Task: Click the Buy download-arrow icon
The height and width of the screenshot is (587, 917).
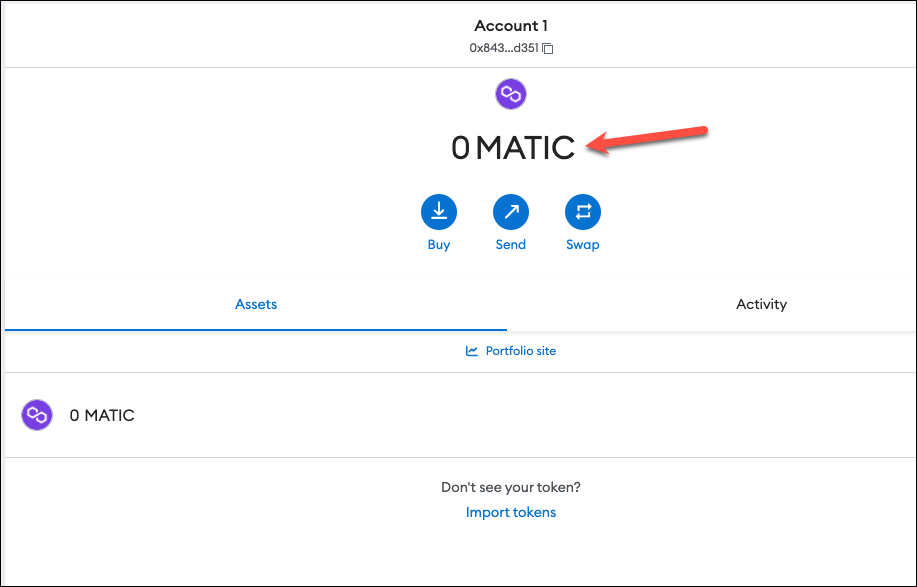Action: (439, 212)
